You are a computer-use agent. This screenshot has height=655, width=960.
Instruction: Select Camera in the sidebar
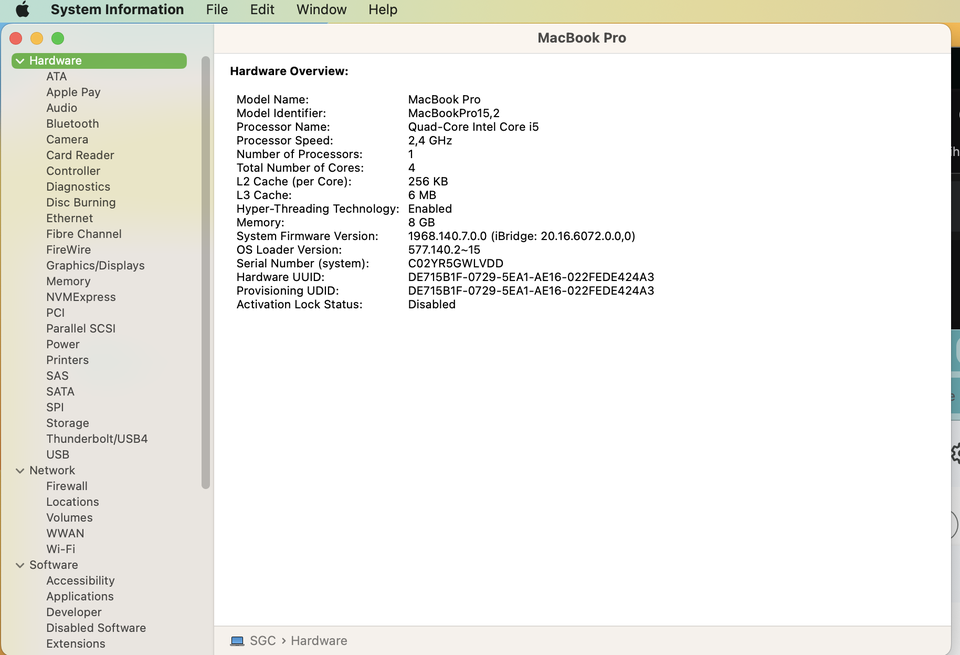[x=67, y=140]
